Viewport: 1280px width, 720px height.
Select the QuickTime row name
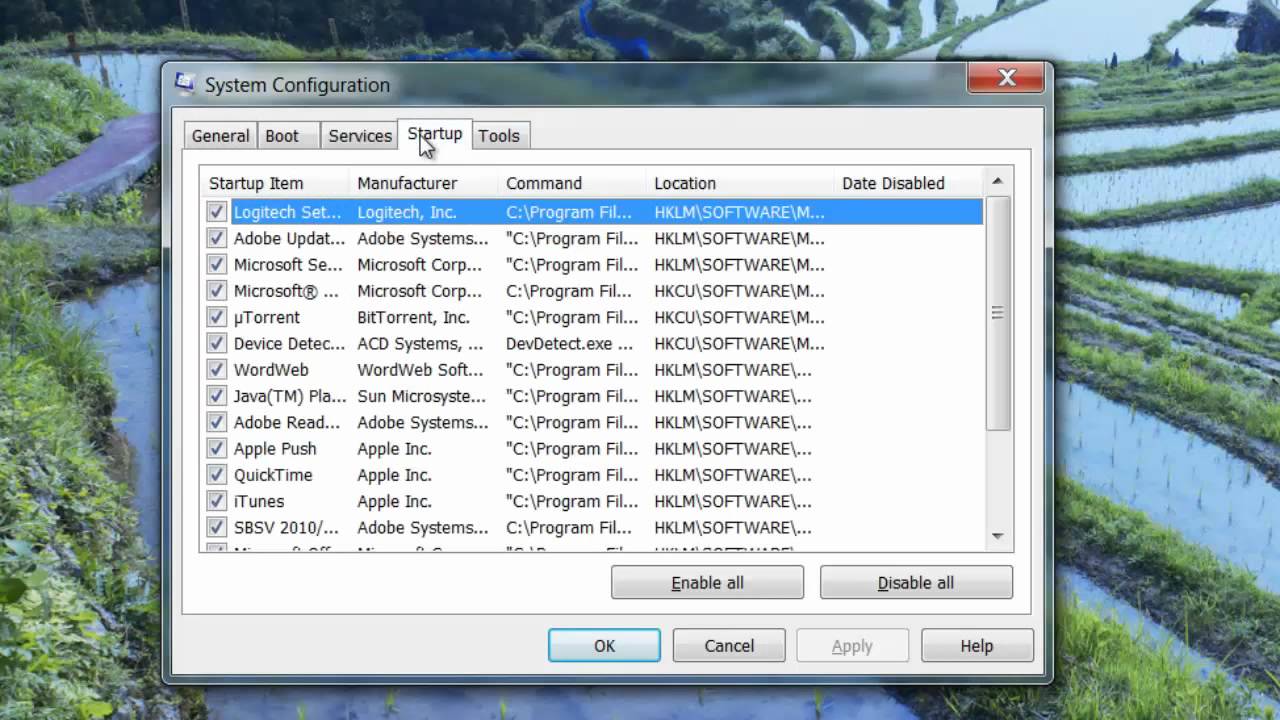[273, 475]
